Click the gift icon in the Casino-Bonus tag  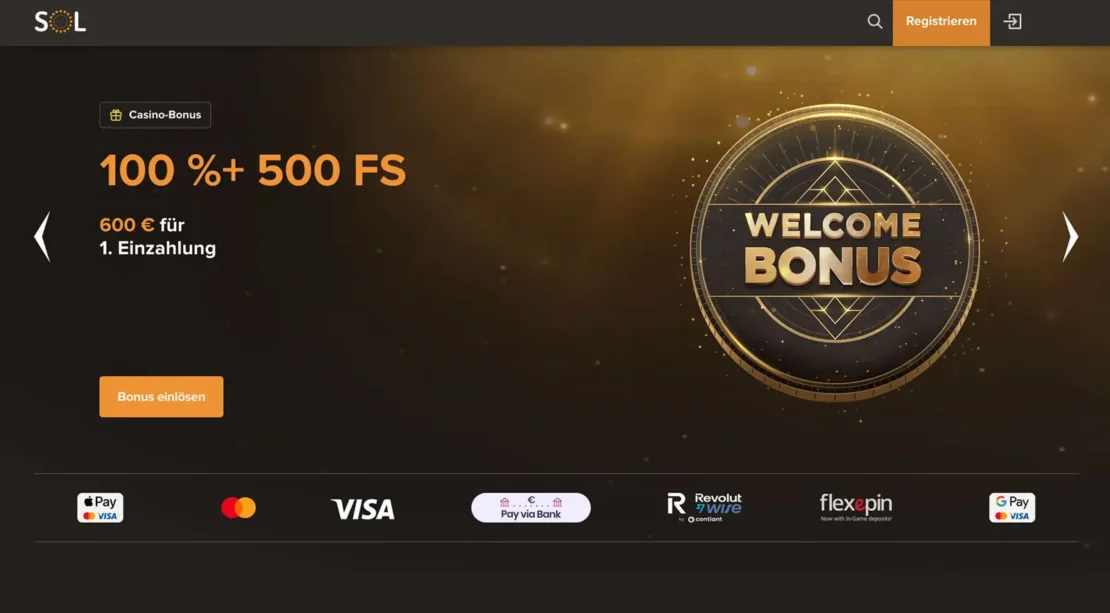pos(116,115)
